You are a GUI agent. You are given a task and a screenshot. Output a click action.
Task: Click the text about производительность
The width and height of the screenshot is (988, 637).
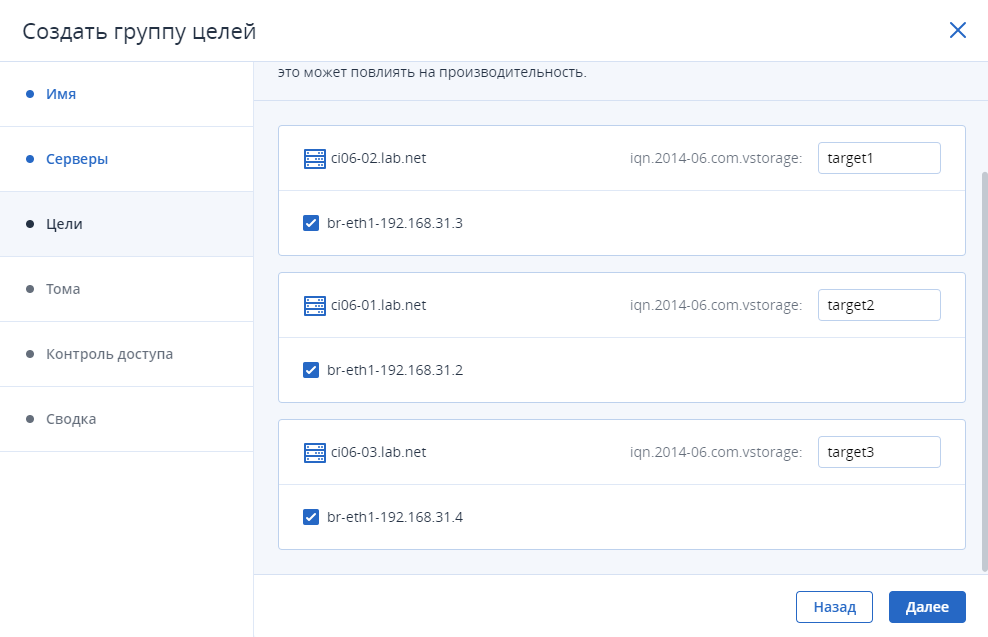pos(432,72)
